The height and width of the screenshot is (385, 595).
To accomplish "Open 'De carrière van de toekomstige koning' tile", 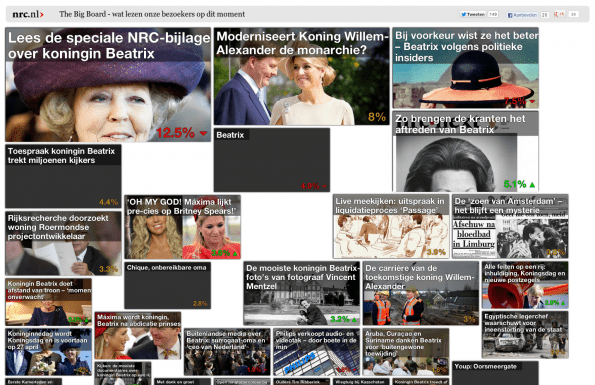I will (x=421, y=293).
